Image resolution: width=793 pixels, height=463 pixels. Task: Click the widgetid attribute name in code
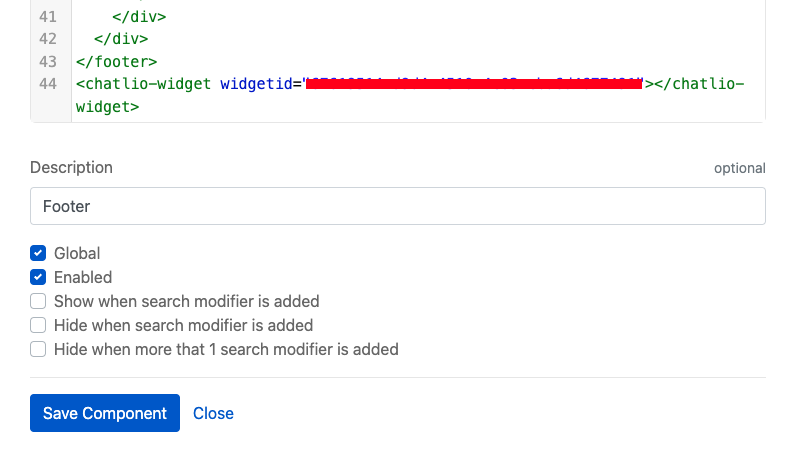click(256, 83)
